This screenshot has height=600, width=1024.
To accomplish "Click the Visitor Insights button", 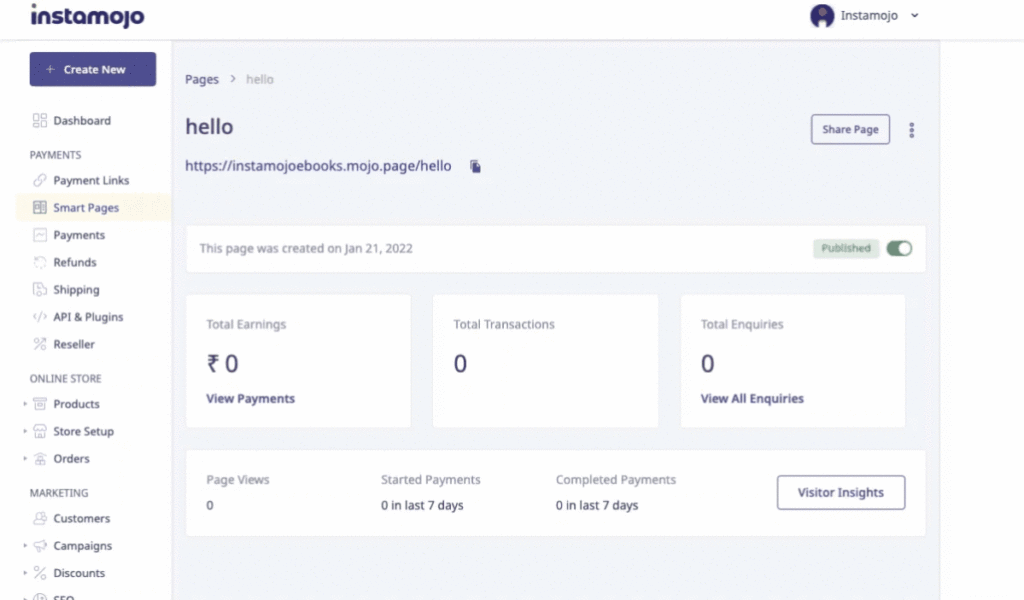I will point(840,493).
